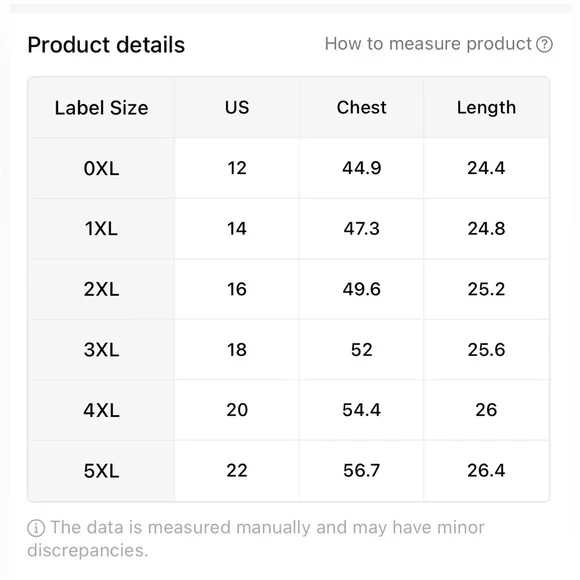Select the Label Size column header
Image resolution: width=580 pixels, height=580 pixels.
point(101,108)
